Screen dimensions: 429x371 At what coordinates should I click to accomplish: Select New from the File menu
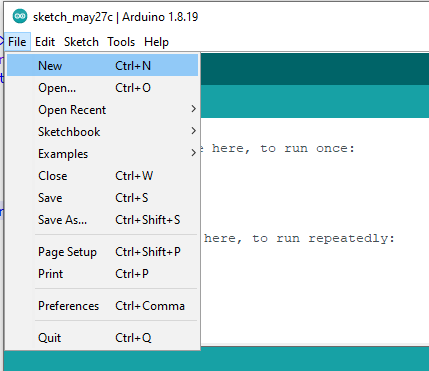coord(103,66)
